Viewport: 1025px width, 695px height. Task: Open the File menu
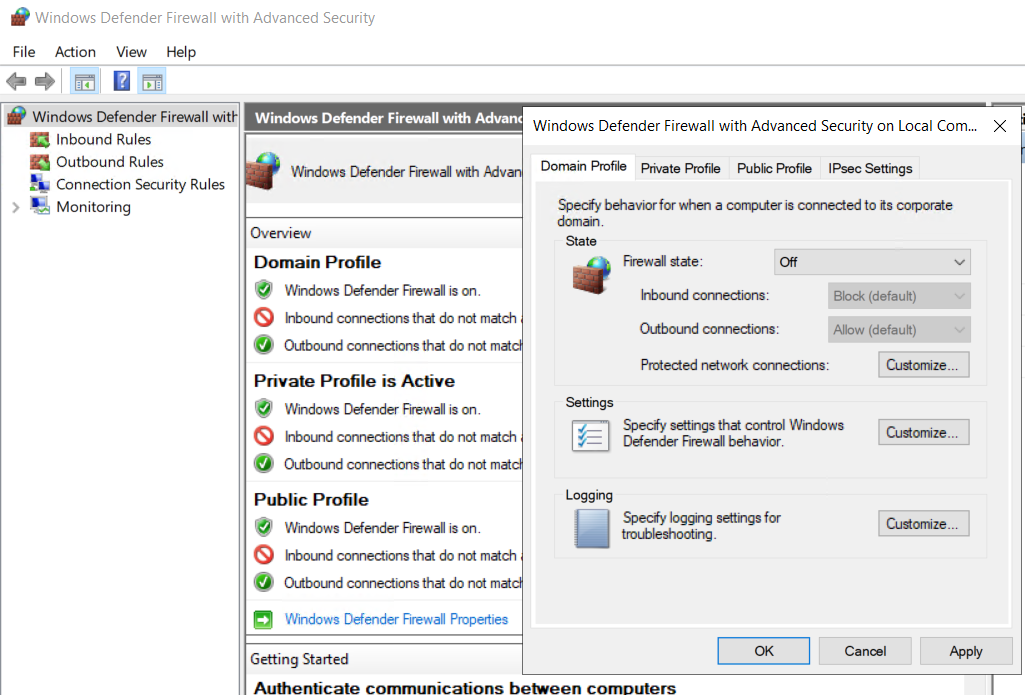click(24, 52)
